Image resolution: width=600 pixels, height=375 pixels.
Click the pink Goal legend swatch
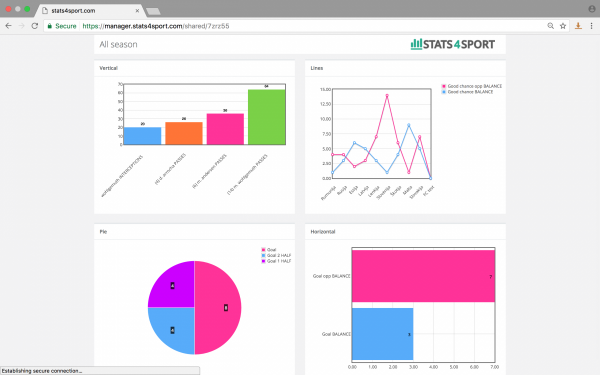click(263, 250)
